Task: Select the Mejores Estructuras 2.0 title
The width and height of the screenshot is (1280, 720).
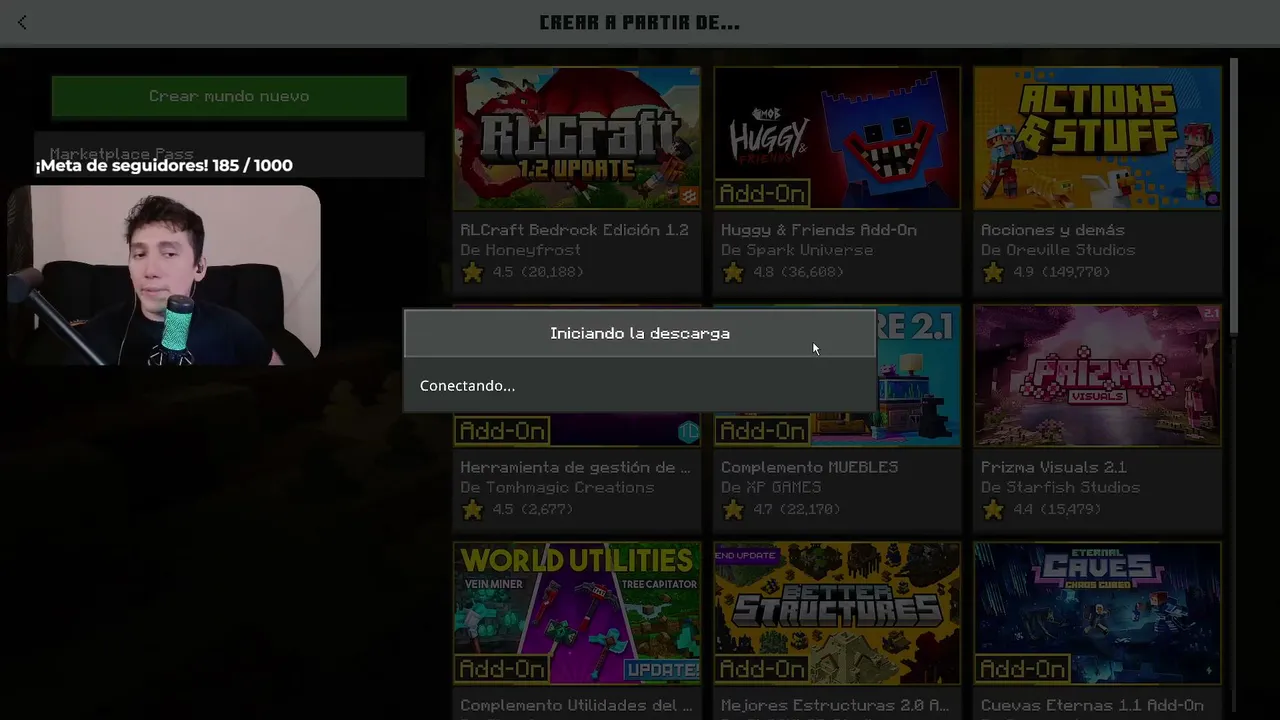Action: pos(835,706)
